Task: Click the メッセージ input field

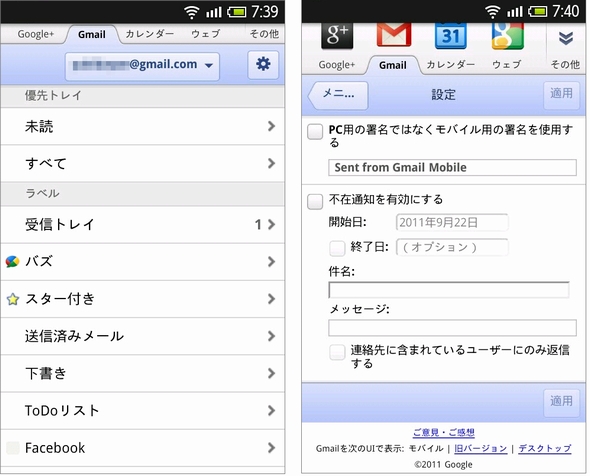Action: (x=452, y=327)
